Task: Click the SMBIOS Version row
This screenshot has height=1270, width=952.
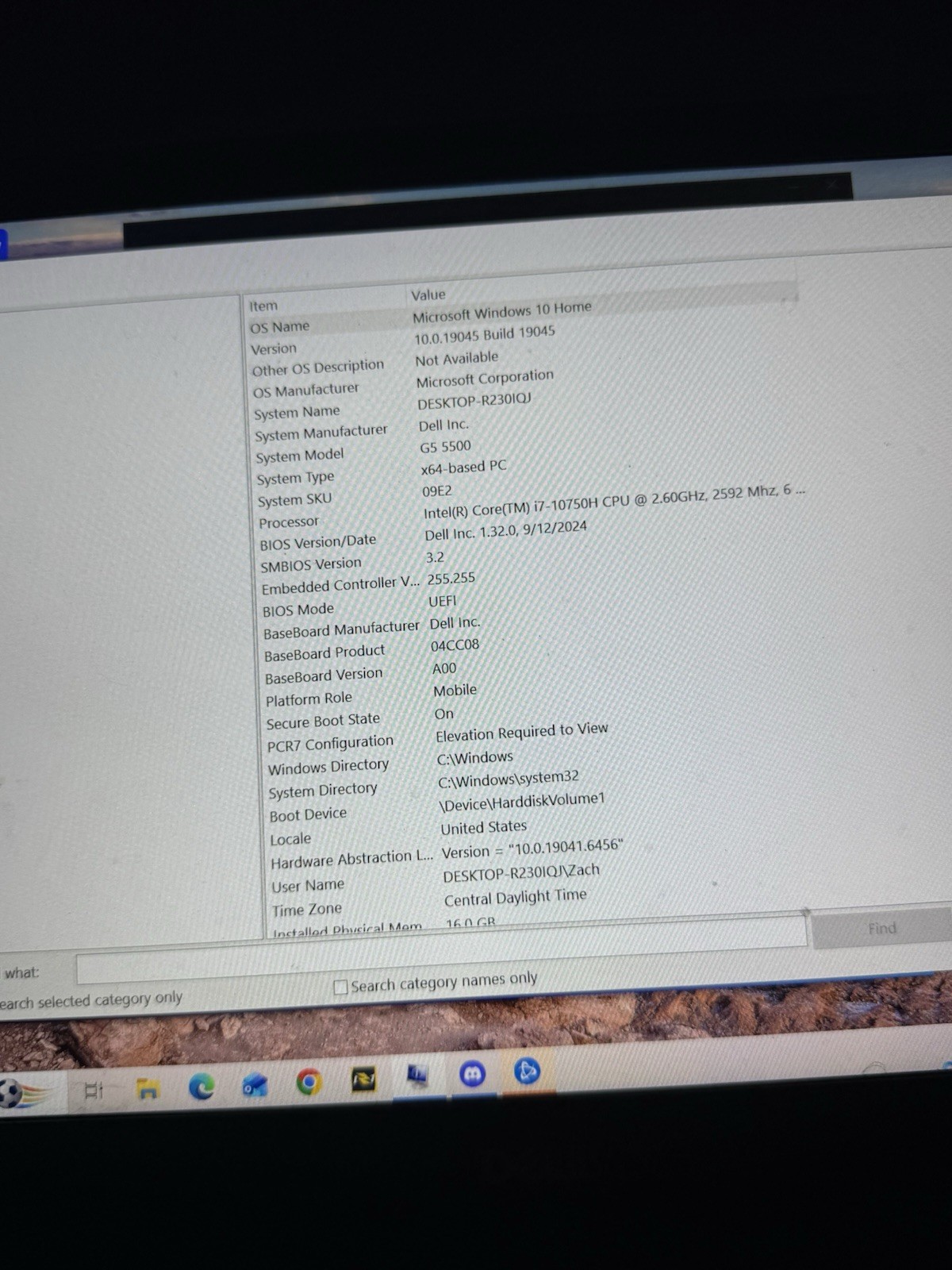Action: pos(310,565)
